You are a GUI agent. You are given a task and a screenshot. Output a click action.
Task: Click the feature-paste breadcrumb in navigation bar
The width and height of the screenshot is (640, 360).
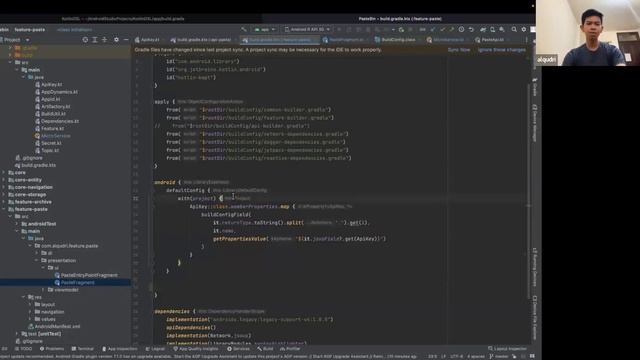point(30,30)
